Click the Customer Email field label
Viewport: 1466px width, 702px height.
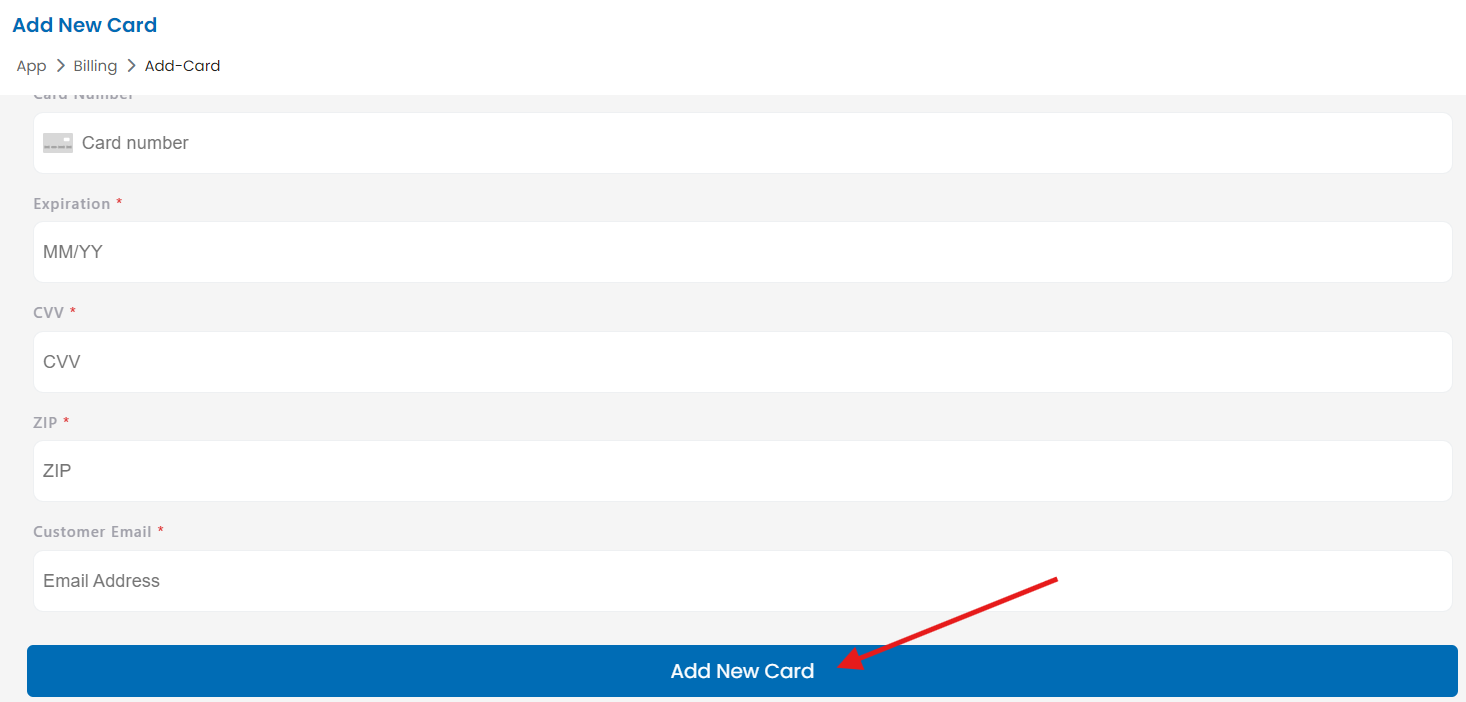pos(92,532)
